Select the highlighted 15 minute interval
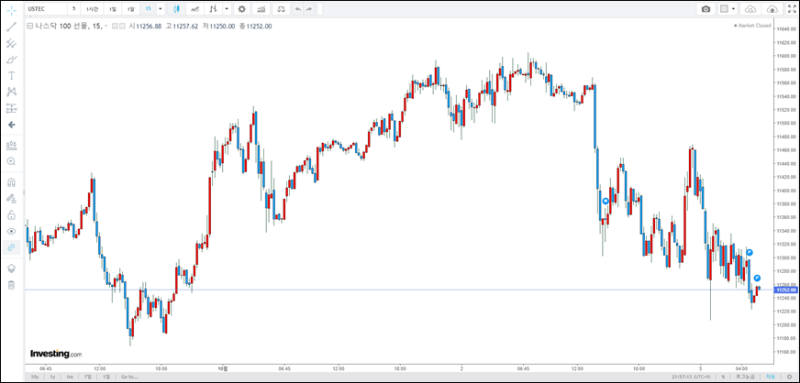 click(148, 9)
